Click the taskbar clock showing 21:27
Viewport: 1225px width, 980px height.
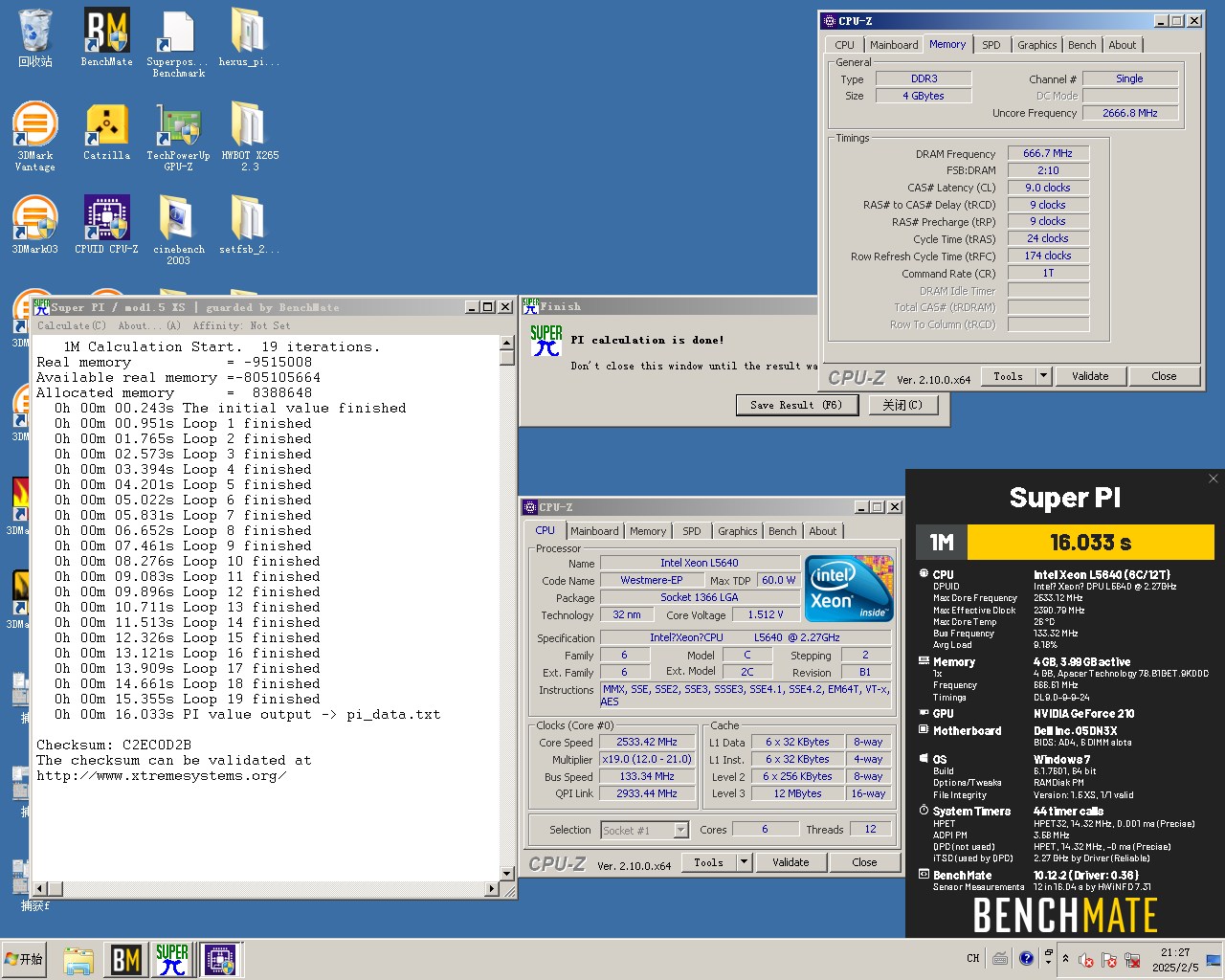tap(1175, 959)
